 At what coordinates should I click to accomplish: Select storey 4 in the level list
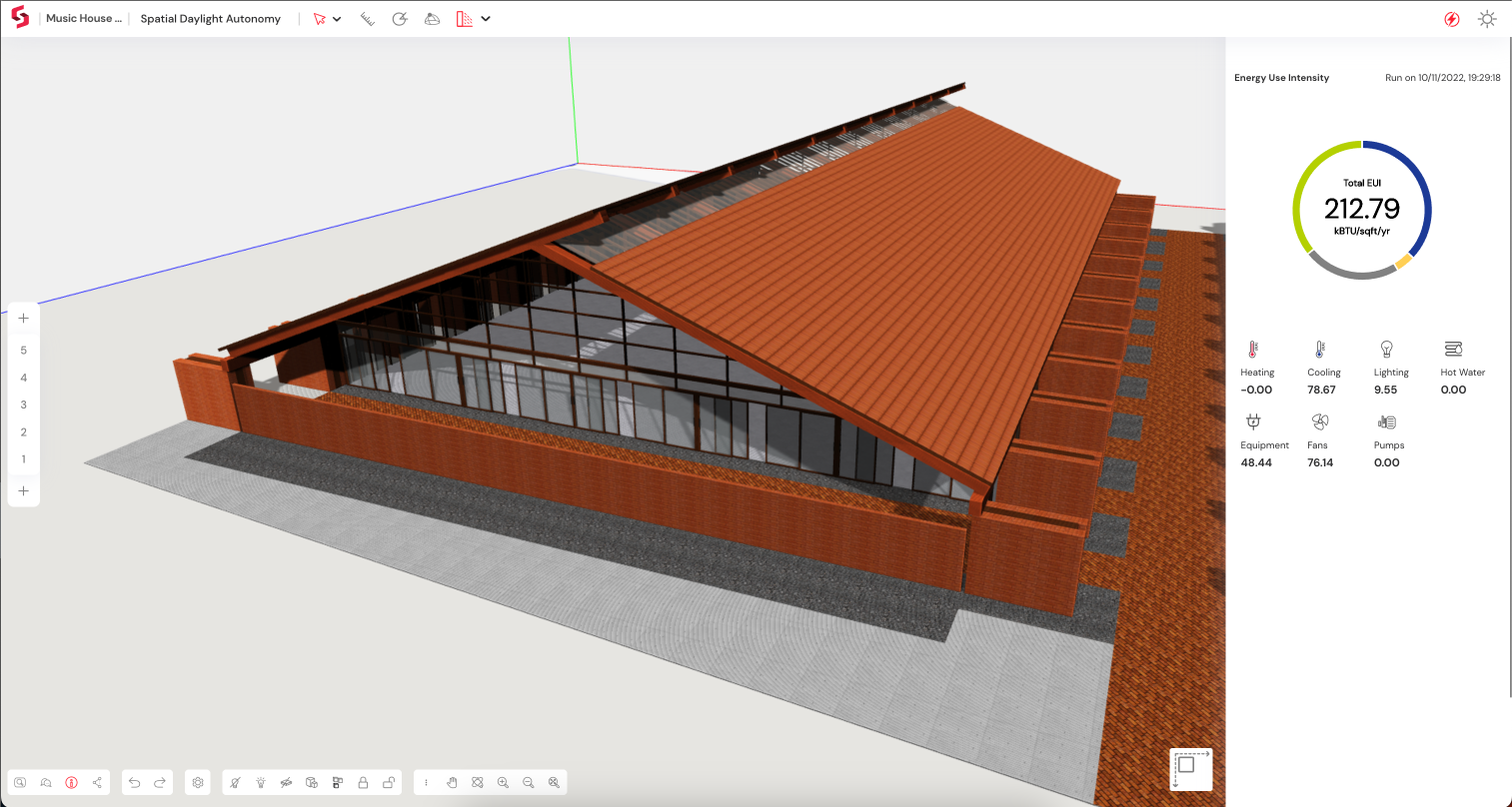[x=24, y=378]
